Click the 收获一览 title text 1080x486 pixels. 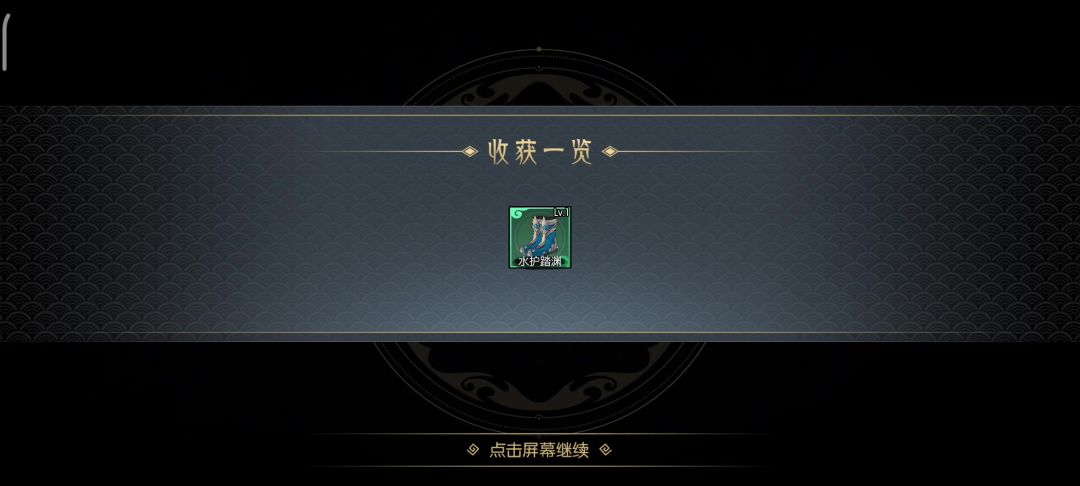pyautogui.click(x=540, y=151)
